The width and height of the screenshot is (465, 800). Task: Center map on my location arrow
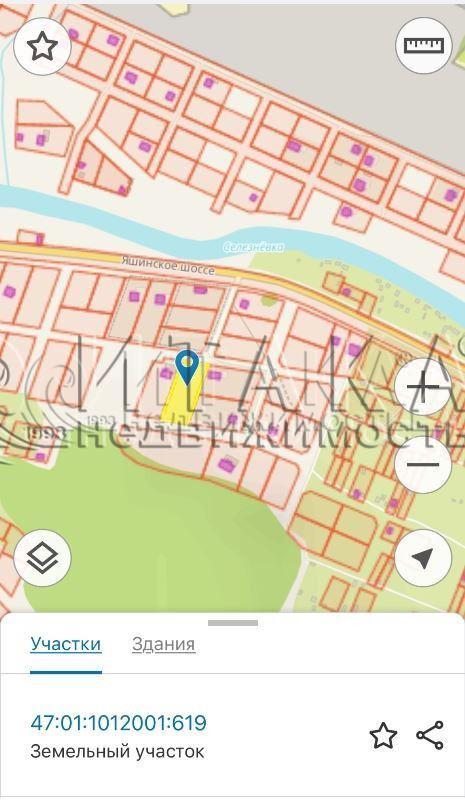(x=423, y=558)
